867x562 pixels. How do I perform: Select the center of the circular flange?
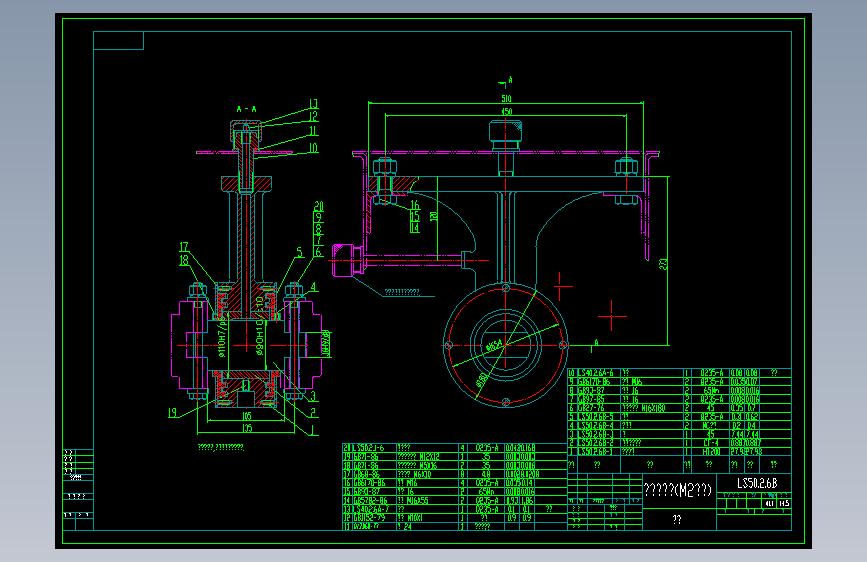pyautogui.click(x=505, y=345)
